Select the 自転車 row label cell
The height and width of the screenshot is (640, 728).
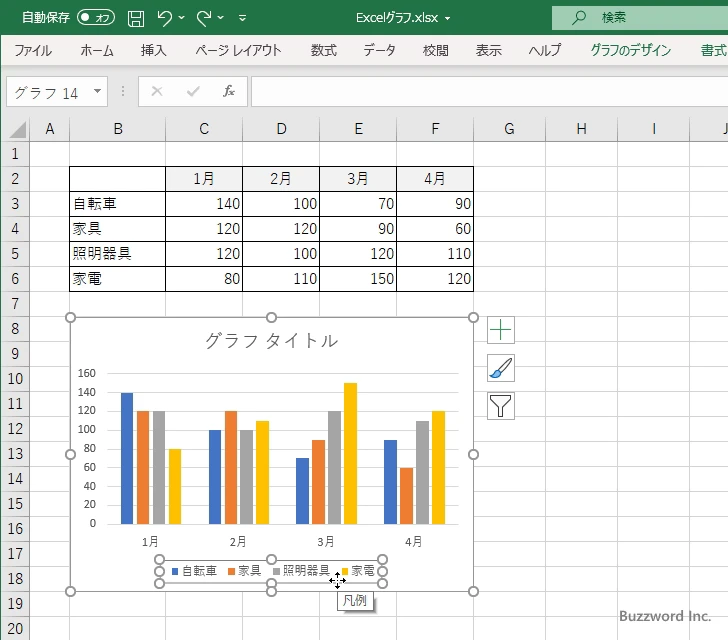pyautogui.click(x=117, y=203)
